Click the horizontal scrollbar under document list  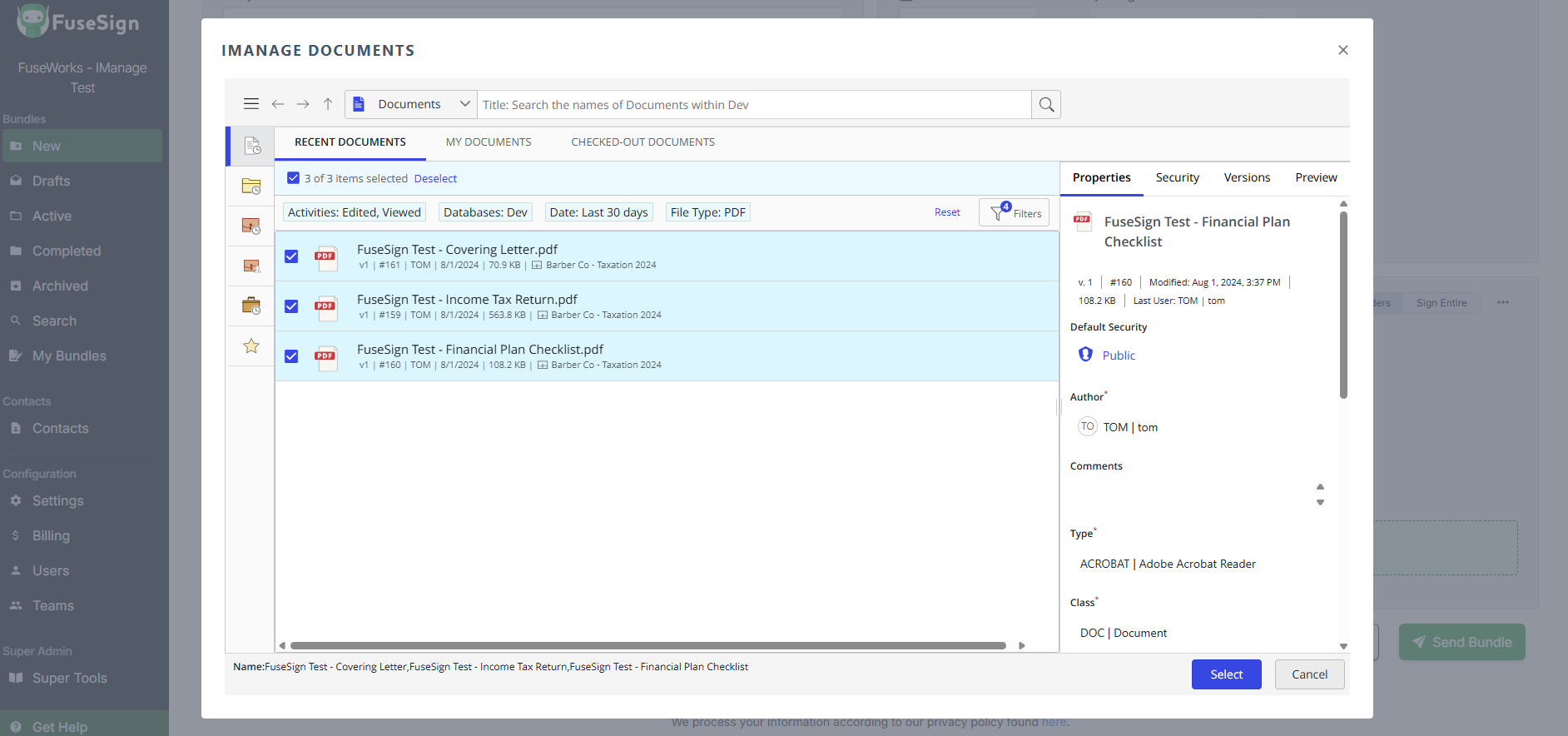click(x=648, y=645)
